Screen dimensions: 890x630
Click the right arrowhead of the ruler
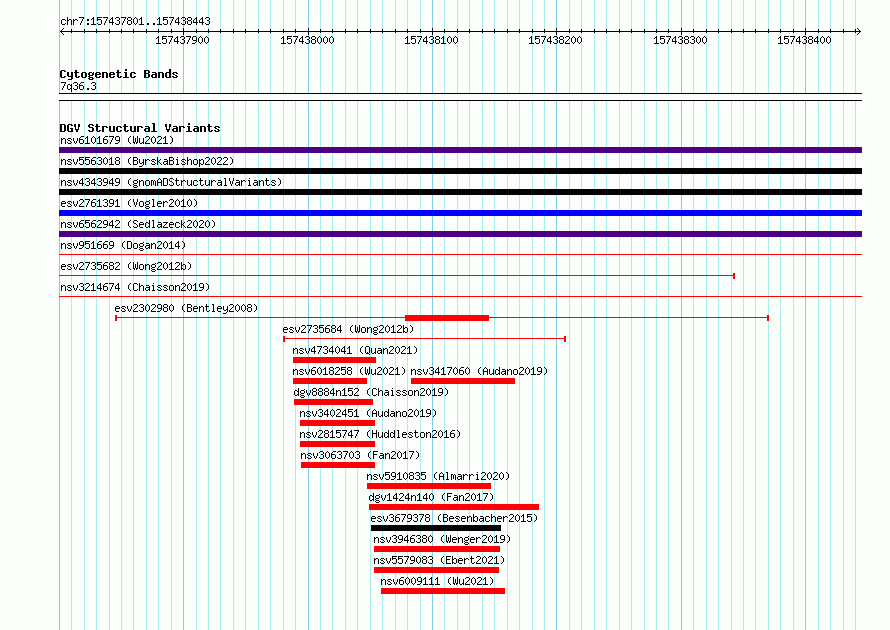[x=859, y=31]
